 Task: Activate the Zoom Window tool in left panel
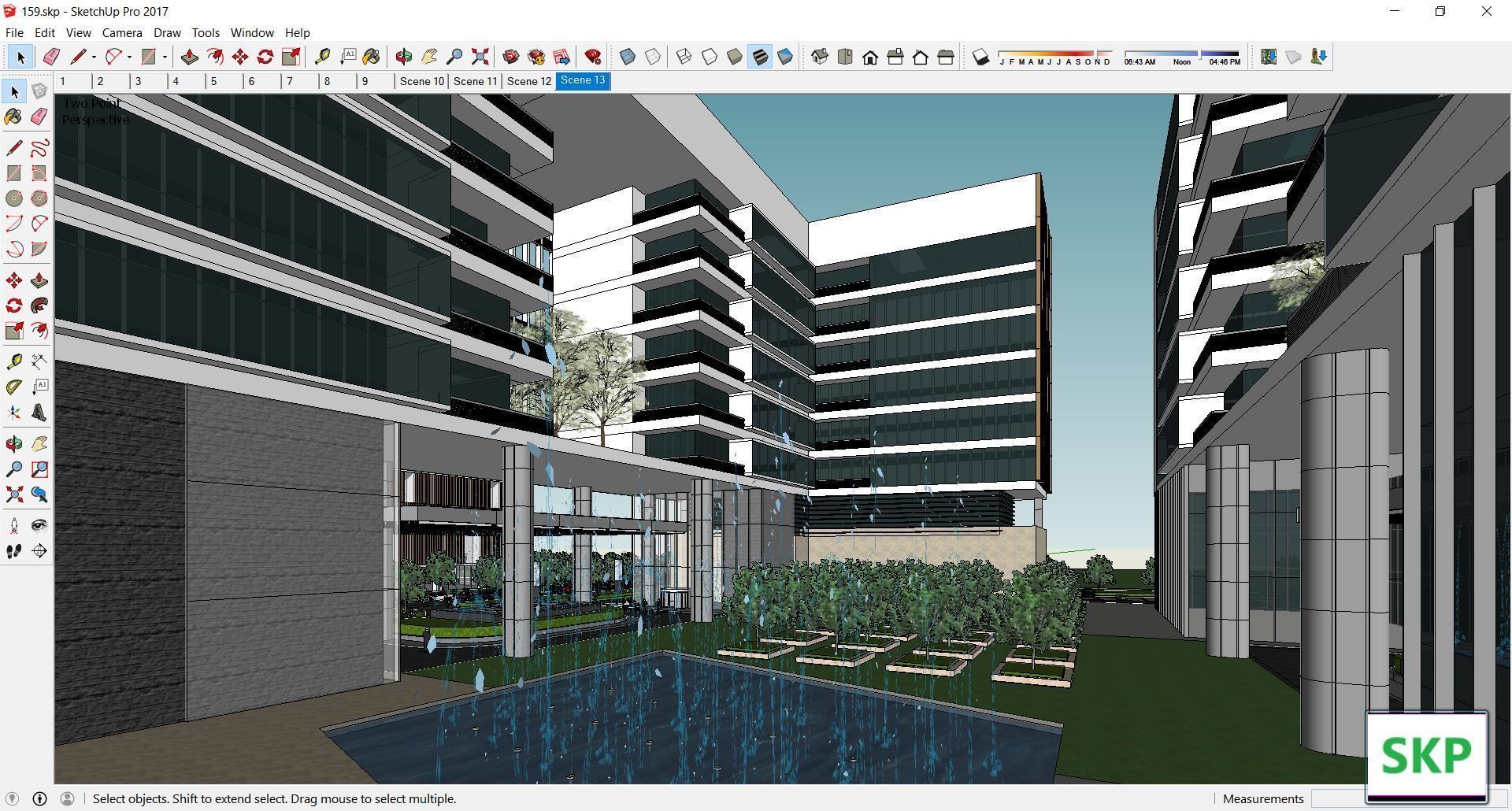tap(39, 469)
